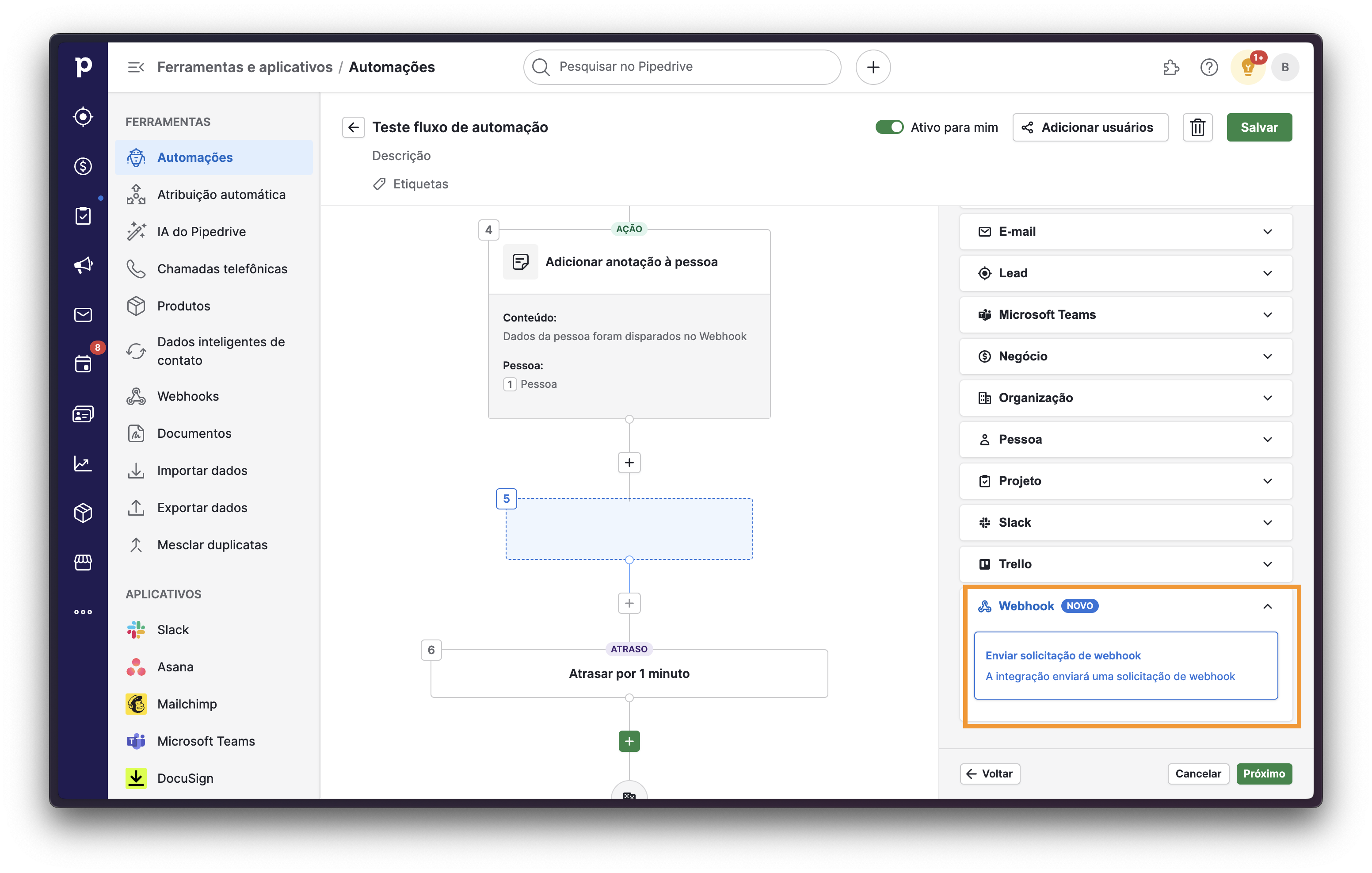Open the Deals dollar icon in sidebar
The height and width of the screenshot is (873, 1372).
(83, 166)
